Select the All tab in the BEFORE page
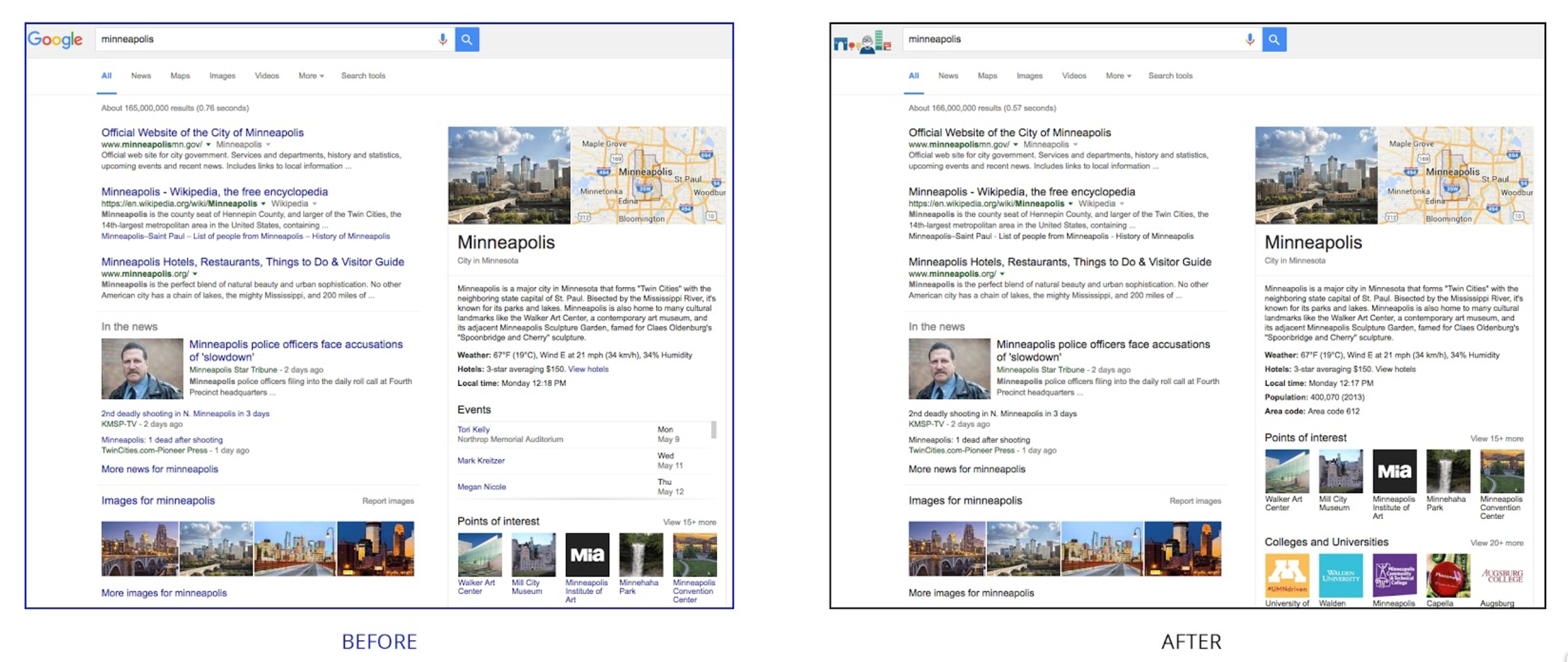The image size is (1568, 662). pos(106,76)
